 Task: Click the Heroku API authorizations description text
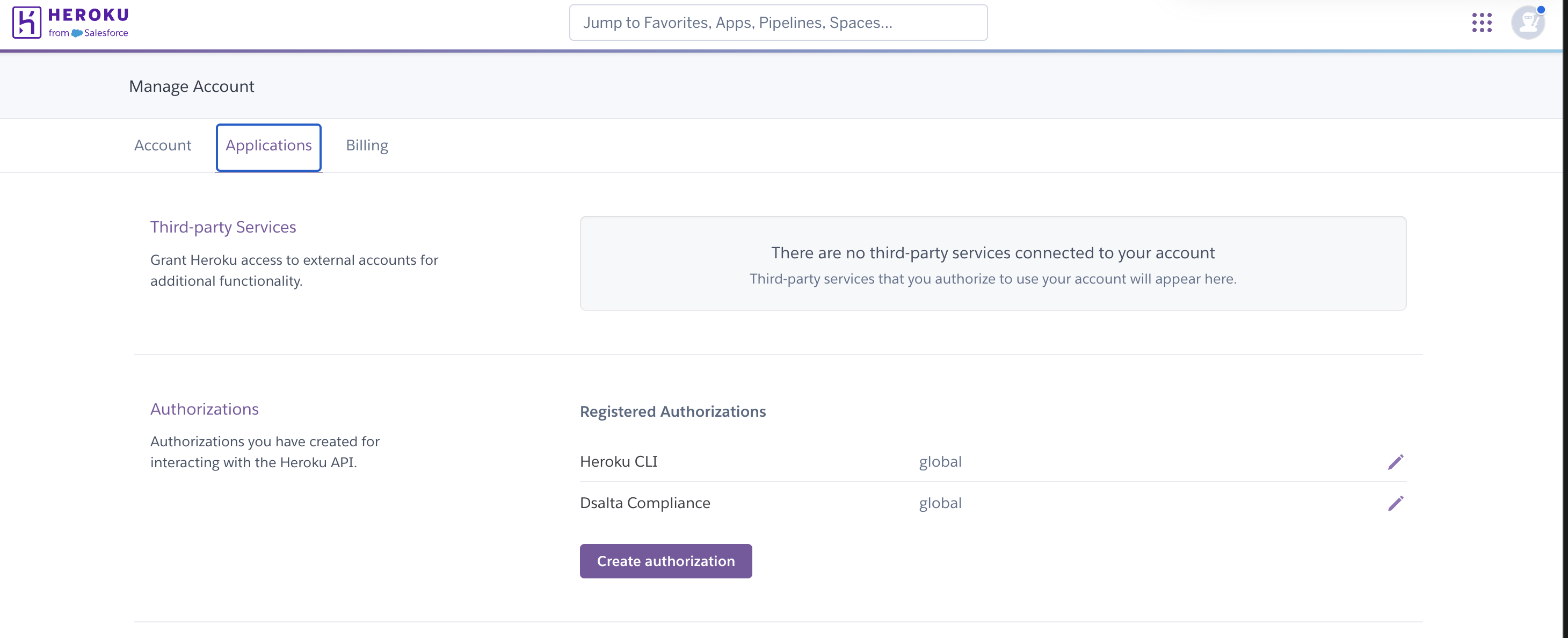[265, 452]
